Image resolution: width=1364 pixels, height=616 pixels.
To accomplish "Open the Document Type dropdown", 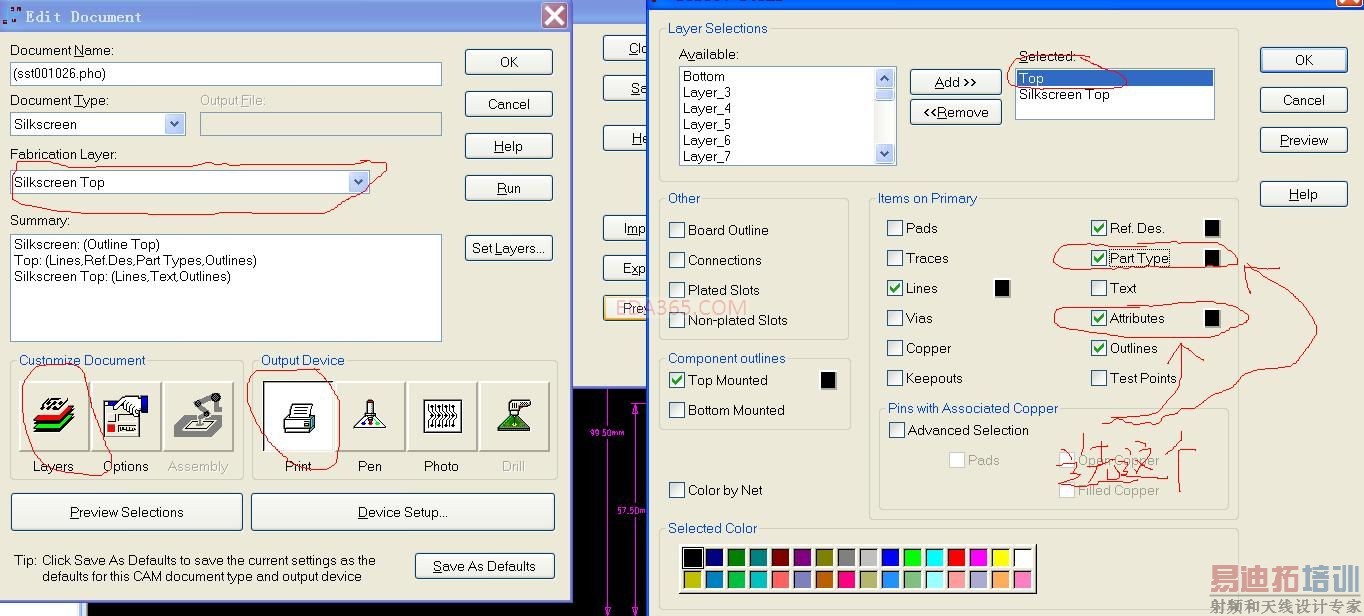I will coord(174,124).
